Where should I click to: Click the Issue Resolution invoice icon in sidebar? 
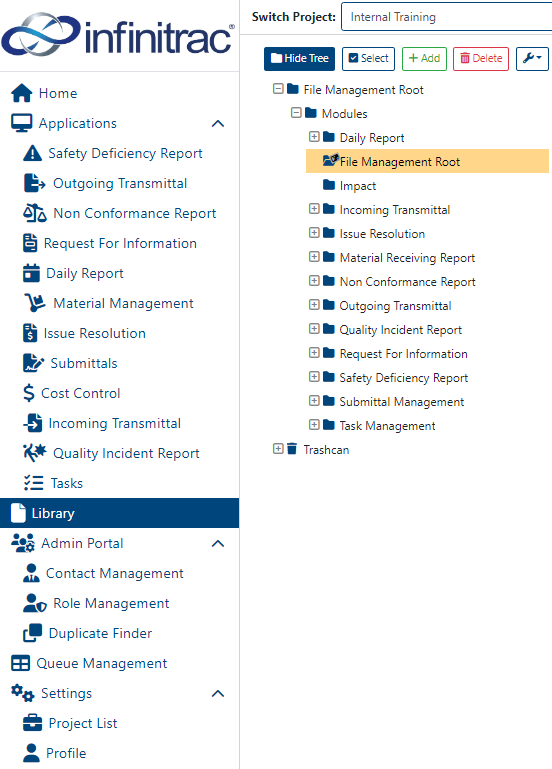pos(30,333)
